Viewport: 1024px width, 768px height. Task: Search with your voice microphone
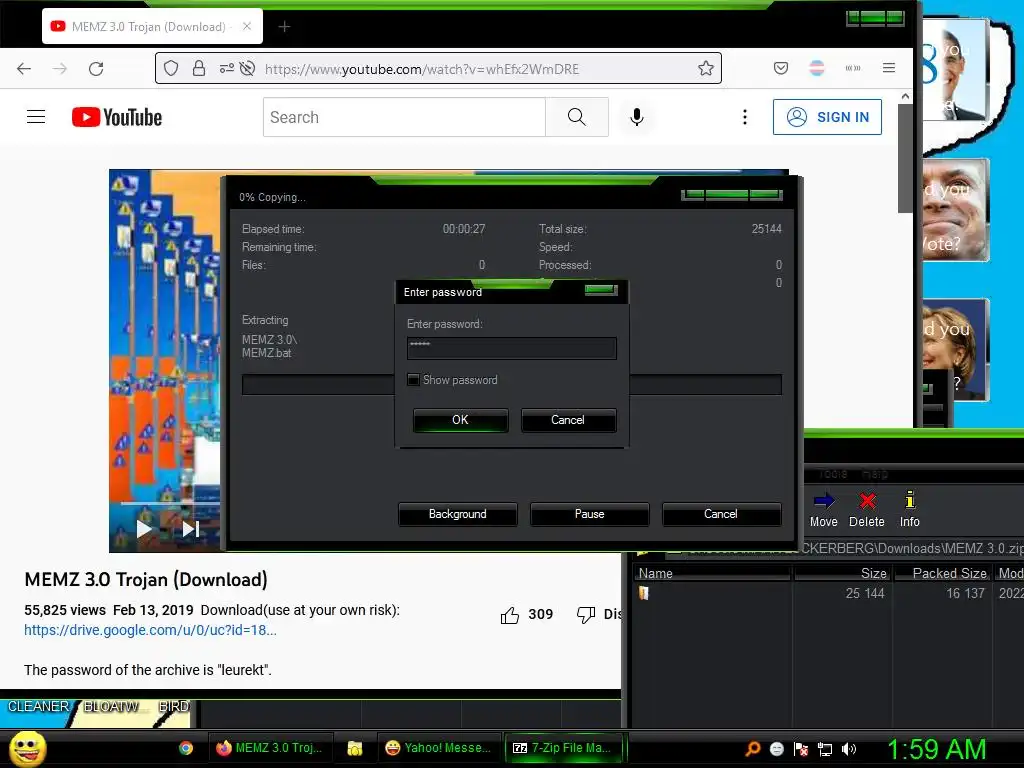pyautogui.click(x=637, y=117)
